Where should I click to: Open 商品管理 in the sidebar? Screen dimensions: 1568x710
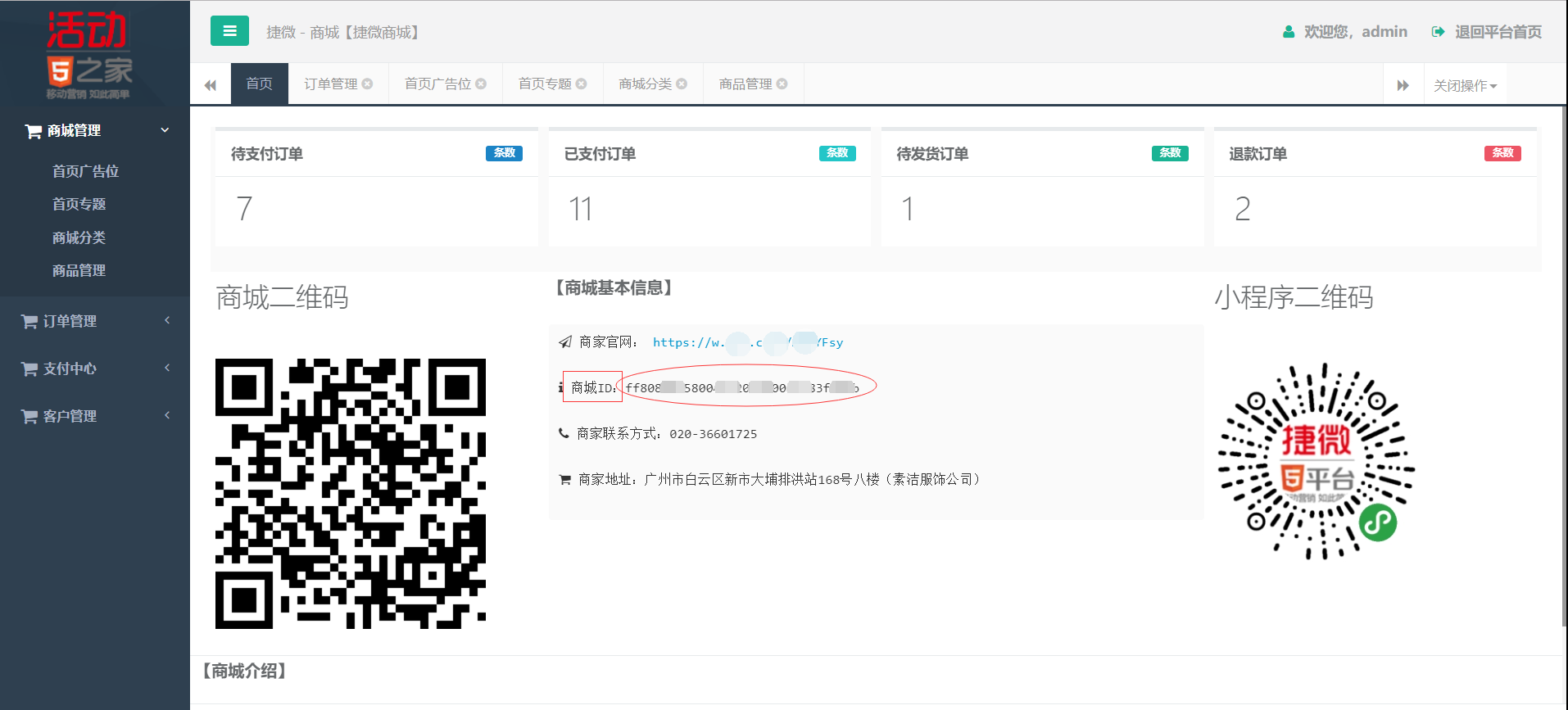[79, 270]
